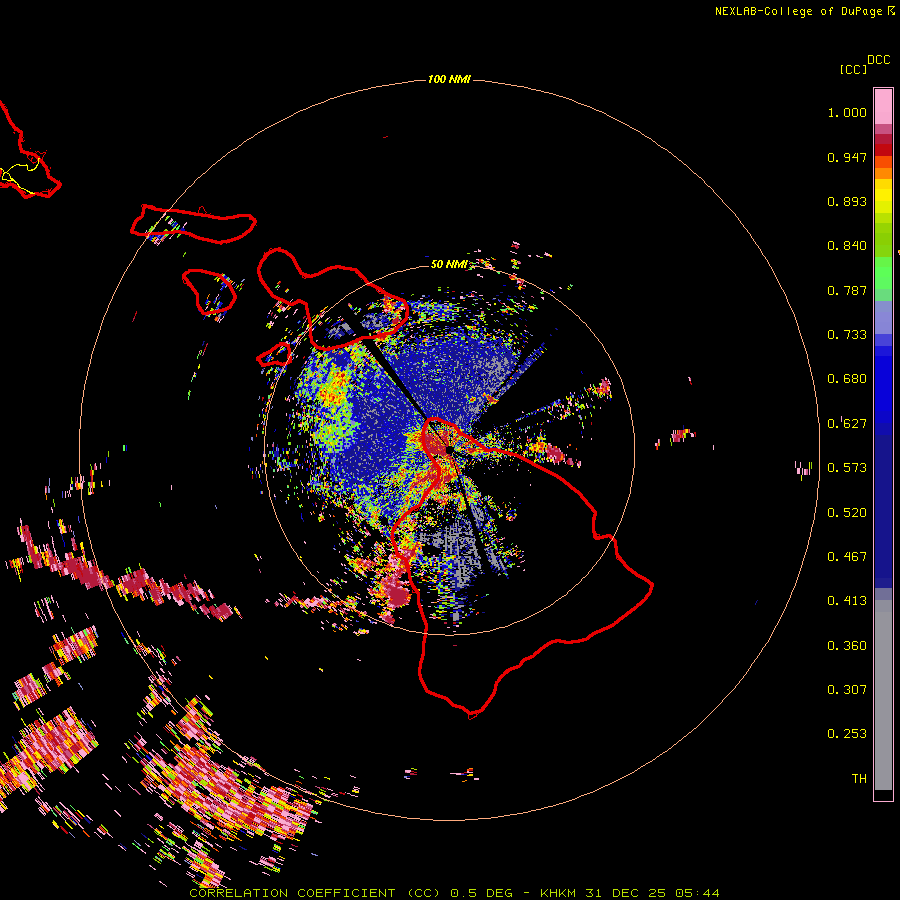Image resolution: width=900 pixels, height=900 pixels.
Task: Click the 1.000 value on the scale
Action: [847, 112]
